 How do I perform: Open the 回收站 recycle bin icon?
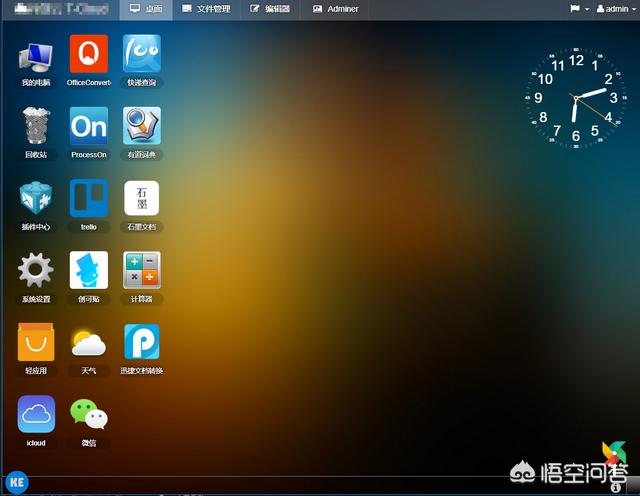coord(36,125)
